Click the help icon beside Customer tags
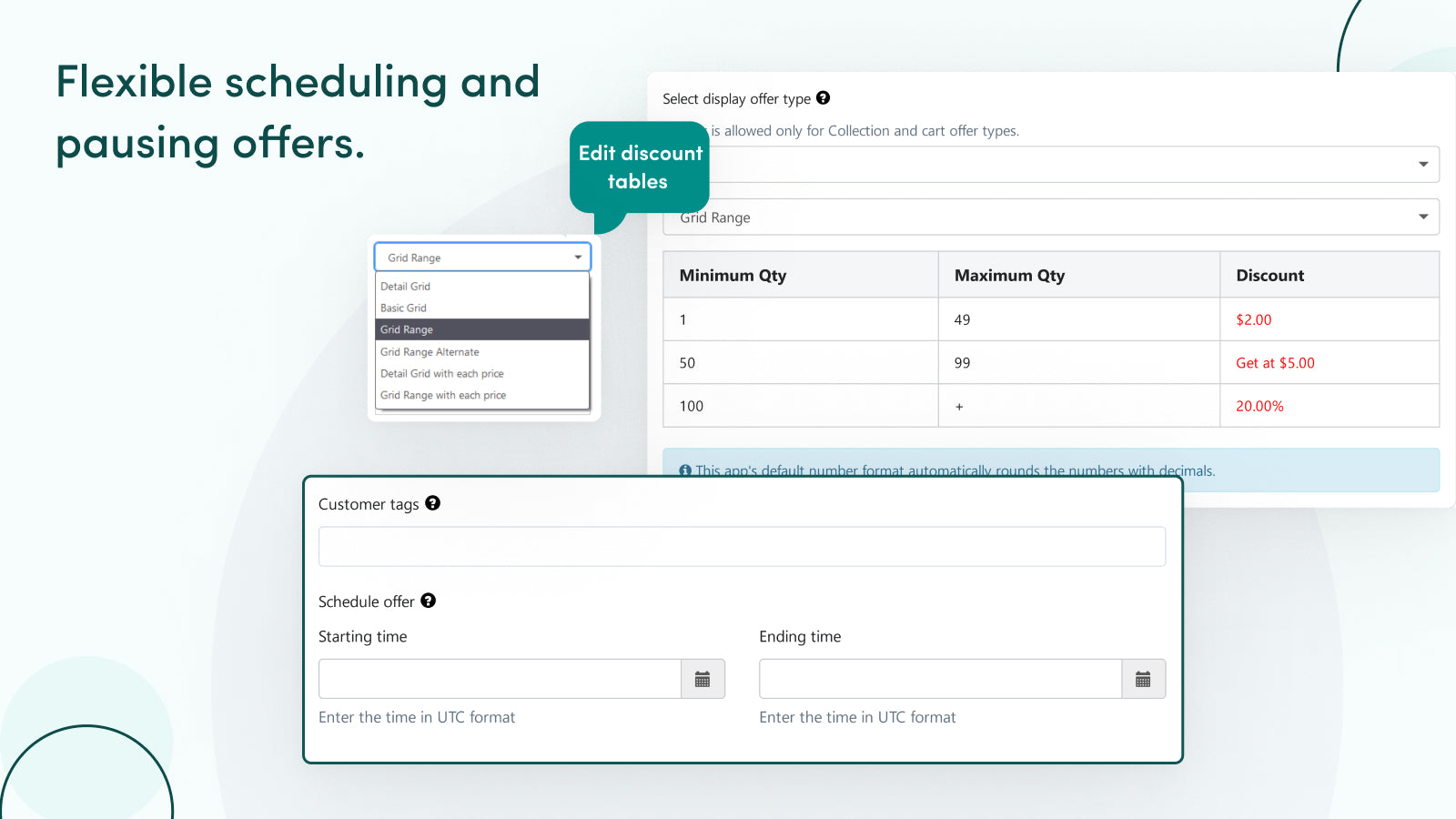The height and width of the screenshot is (819, 1456). point(433,503)
